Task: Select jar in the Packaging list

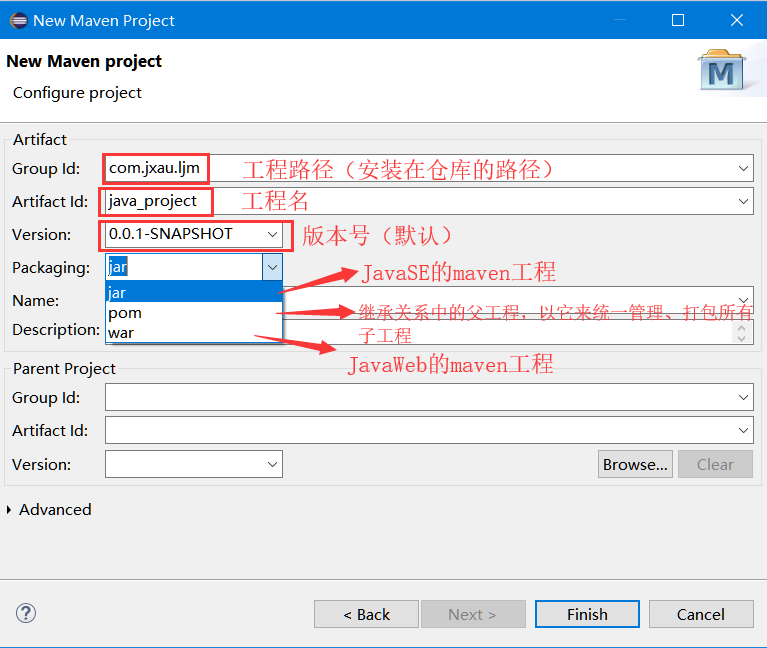Action: [194, 292]
